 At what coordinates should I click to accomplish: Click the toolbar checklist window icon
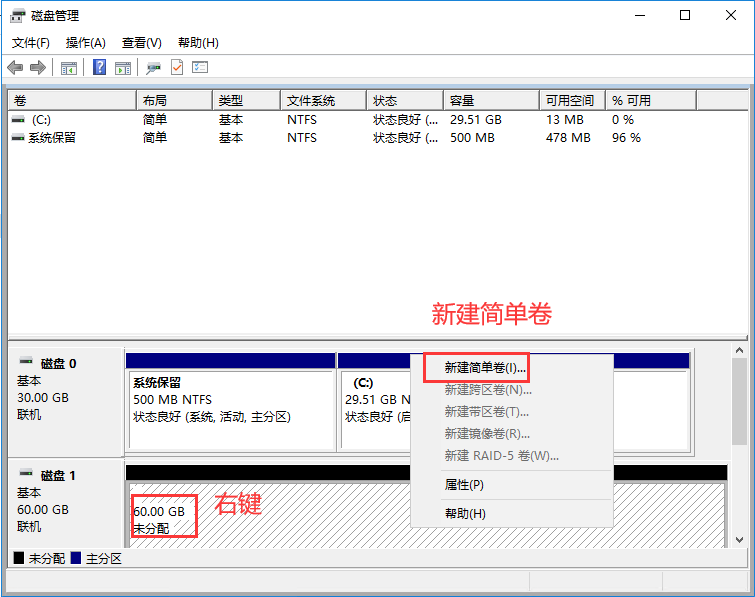200,67
